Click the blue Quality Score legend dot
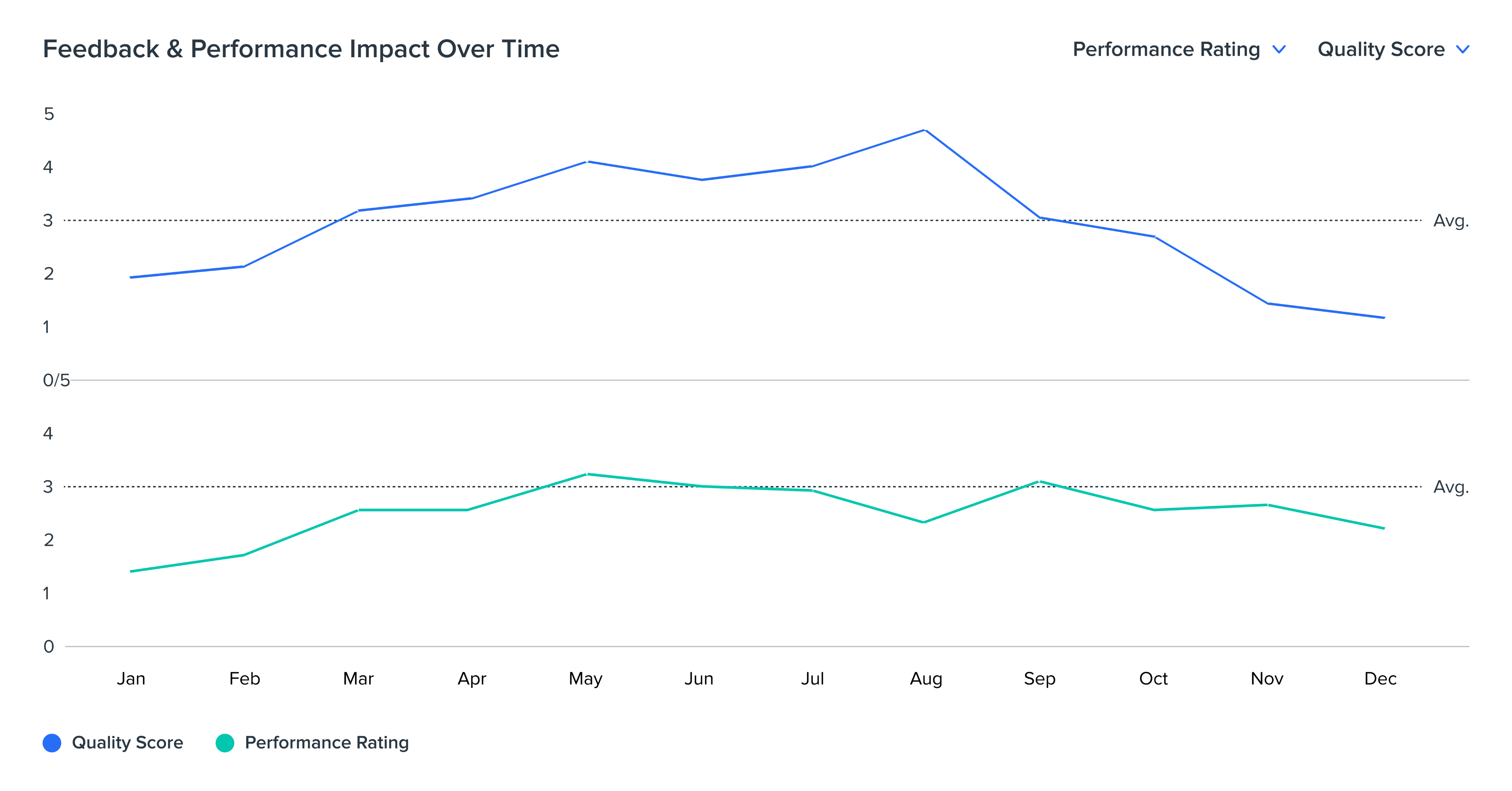This screenshot has height=791, width=1512. tap(52, 743)
